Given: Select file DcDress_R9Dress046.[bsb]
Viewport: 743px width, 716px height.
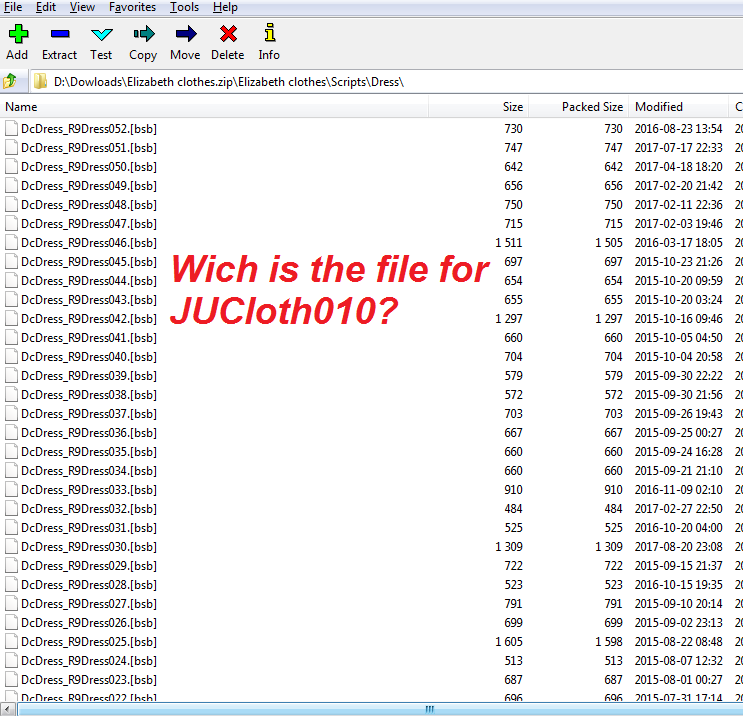Looking at the screenshot, I should 88,243.
